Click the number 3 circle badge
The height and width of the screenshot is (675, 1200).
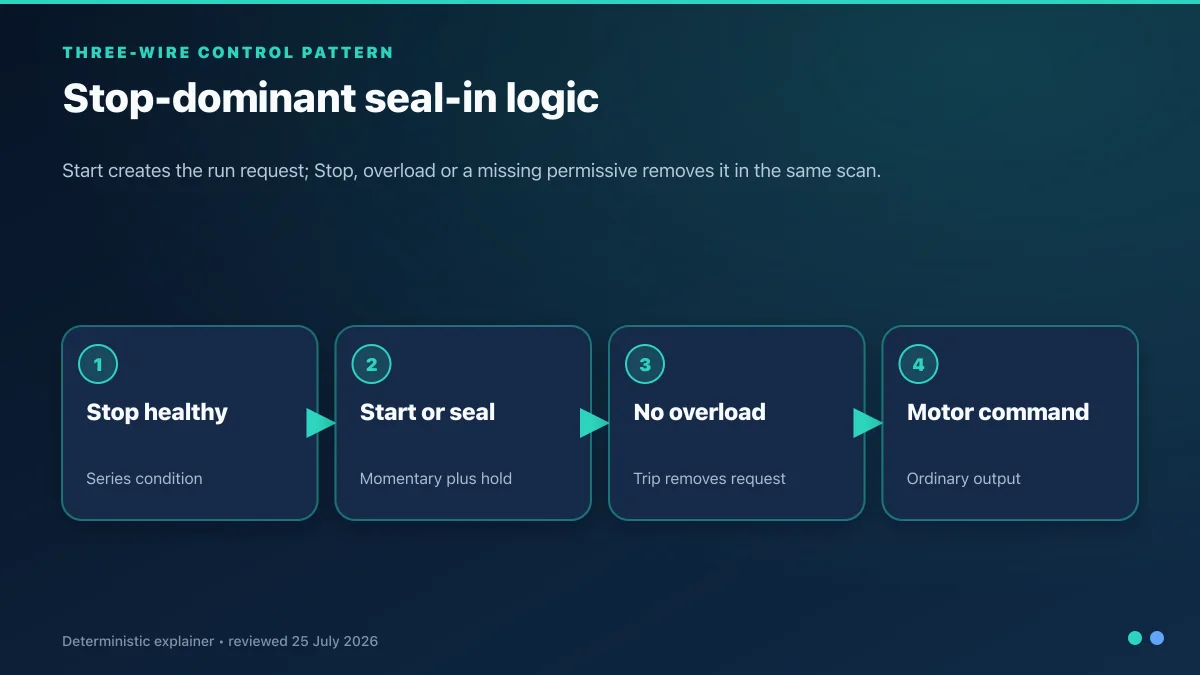(645, 364)
